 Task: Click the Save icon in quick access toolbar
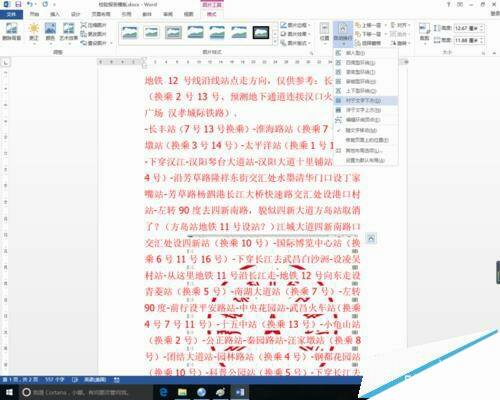(18, 4)
